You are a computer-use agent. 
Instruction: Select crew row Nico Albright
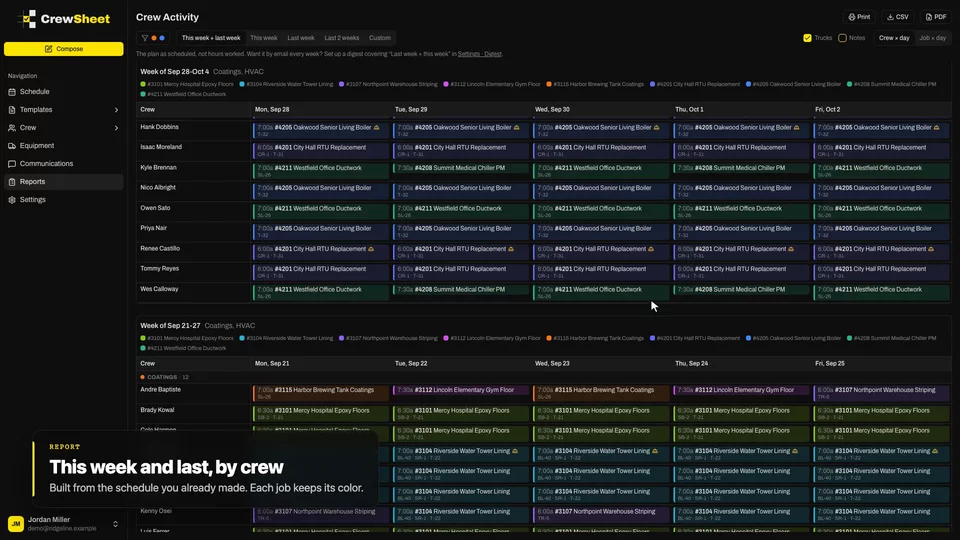coord(158,188)
